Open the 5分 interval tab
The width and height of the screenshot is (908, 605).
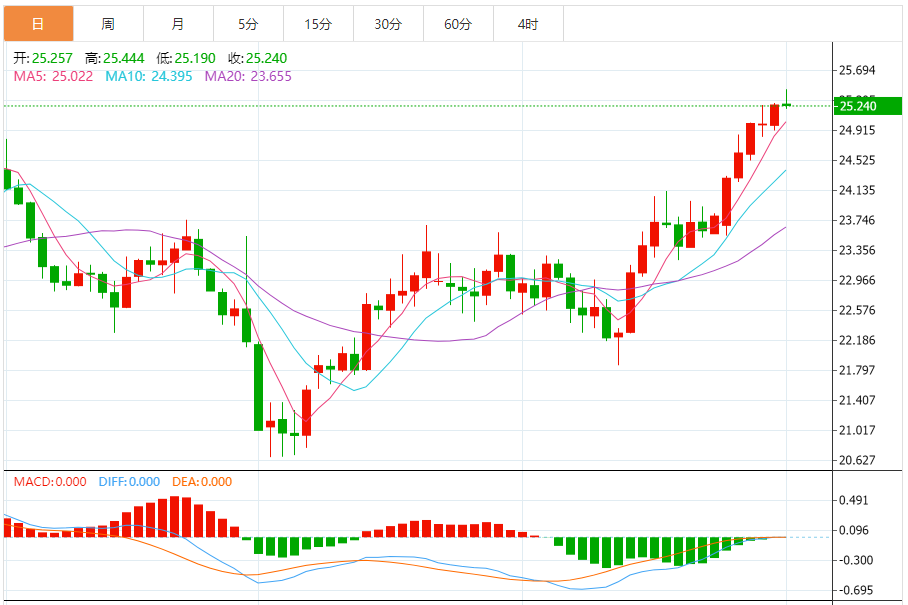248,24
